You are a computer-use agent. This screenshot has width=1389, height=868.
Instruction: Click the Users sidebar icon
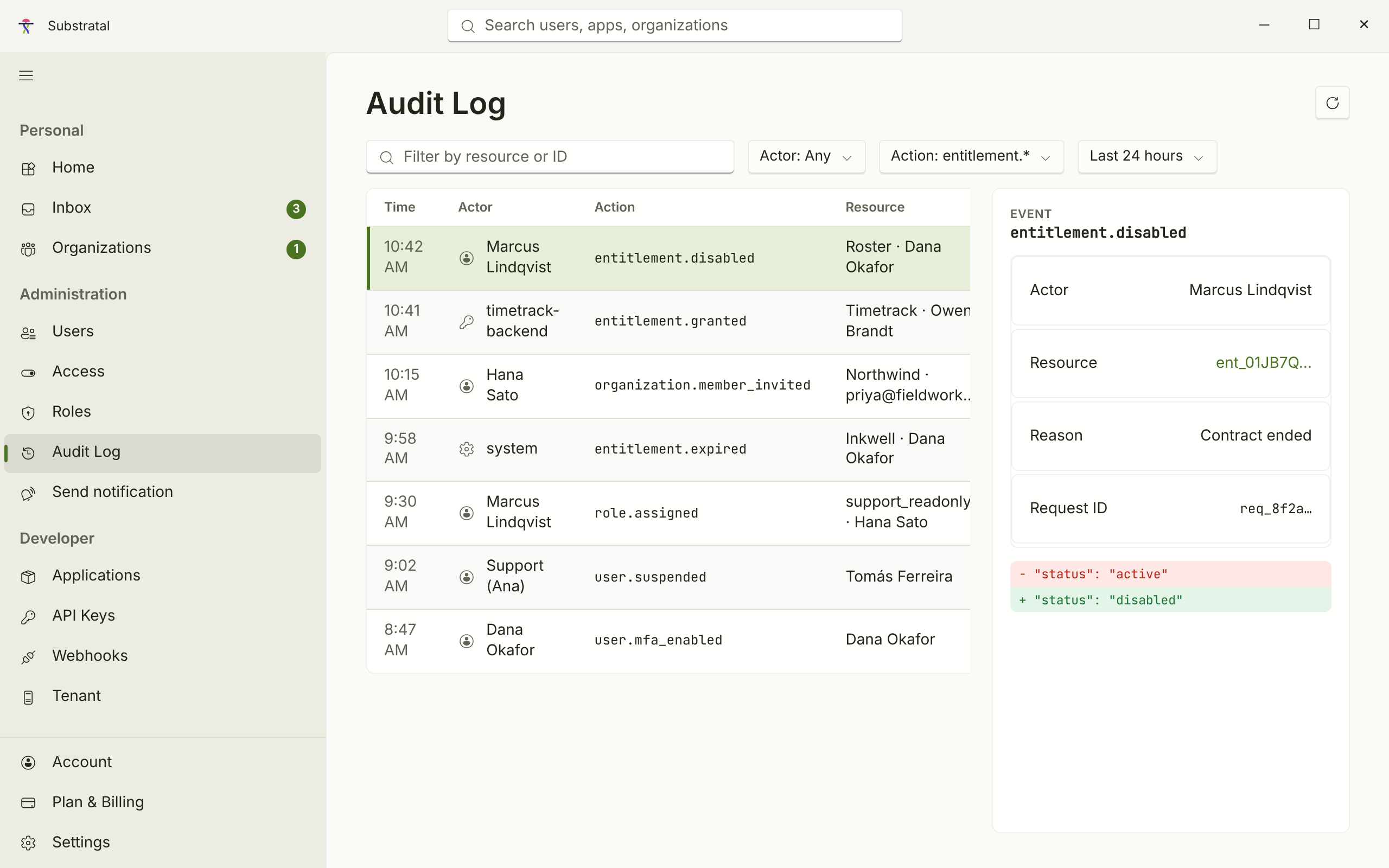(28, 333)
